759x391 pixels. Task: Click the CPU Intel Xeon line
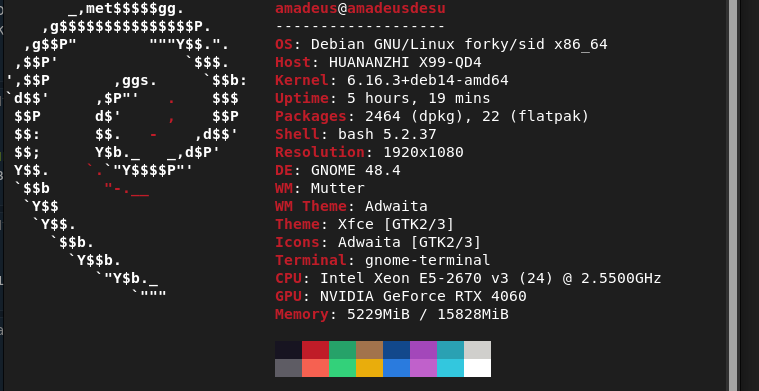click(468, 278)
